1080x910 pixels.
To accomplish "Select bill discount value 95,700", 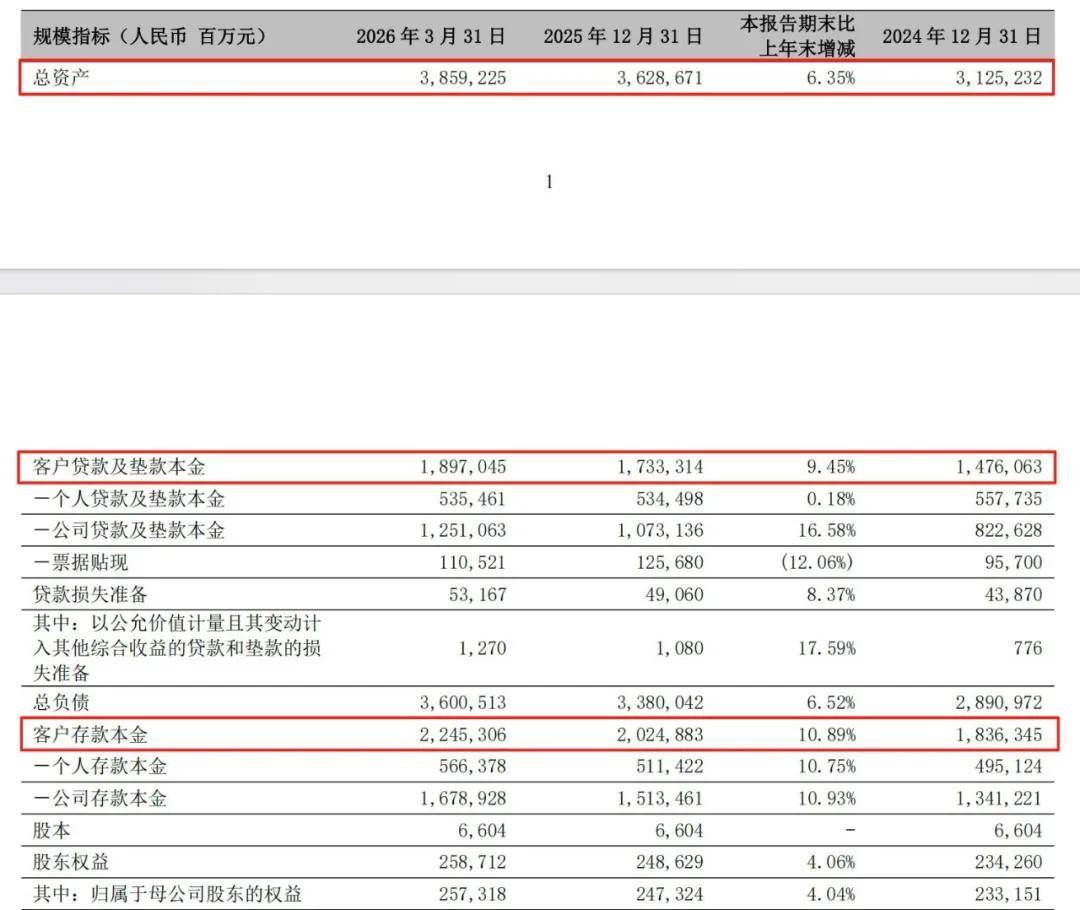I will 1013,563.
